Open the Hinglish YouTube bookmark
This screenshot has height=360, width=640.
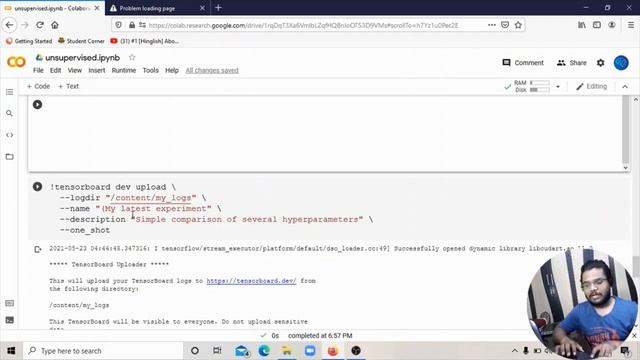[x=144, y=41]
